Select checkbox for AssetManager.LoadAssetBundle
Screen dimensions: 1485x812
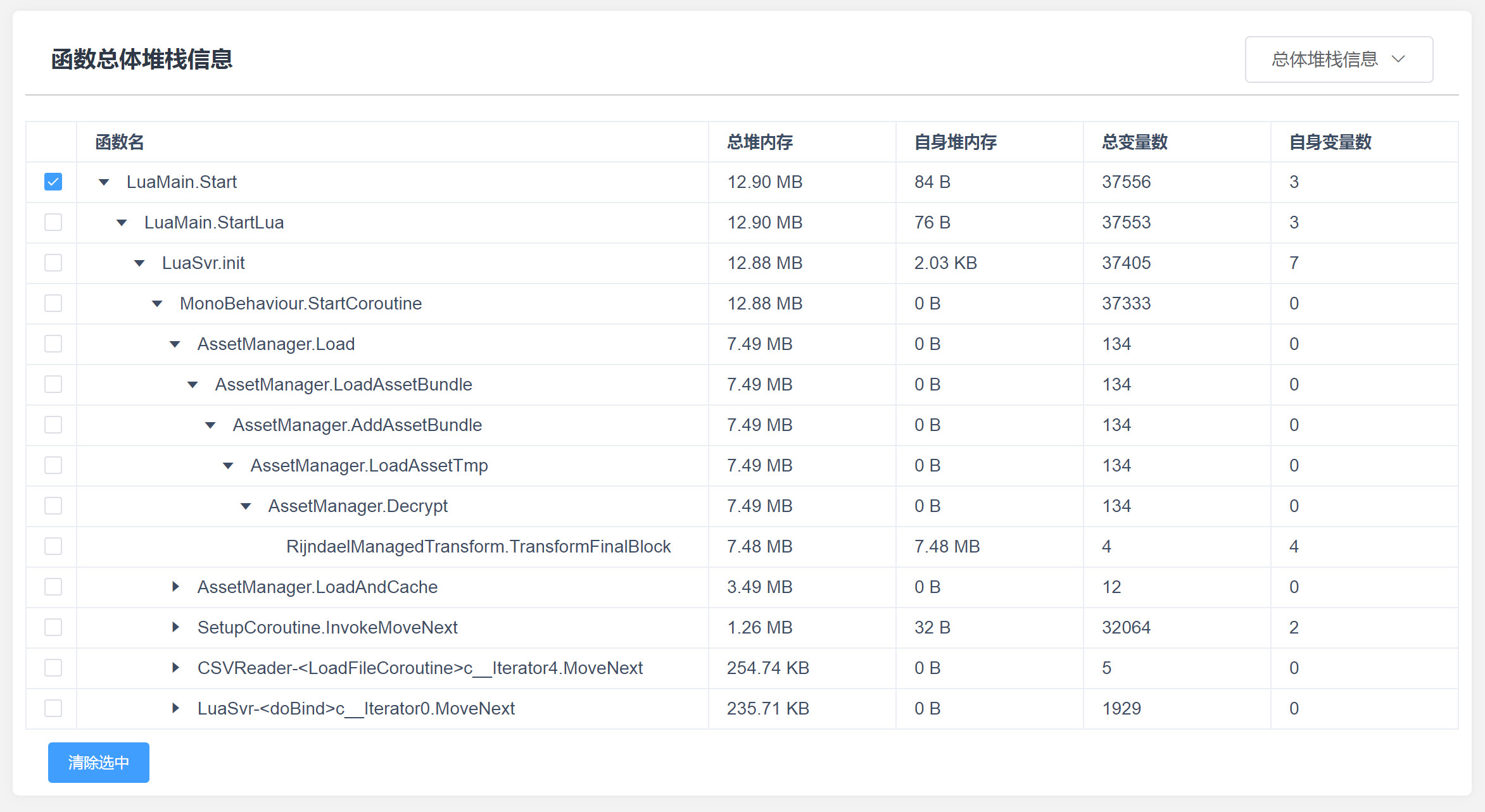[53, 384]
